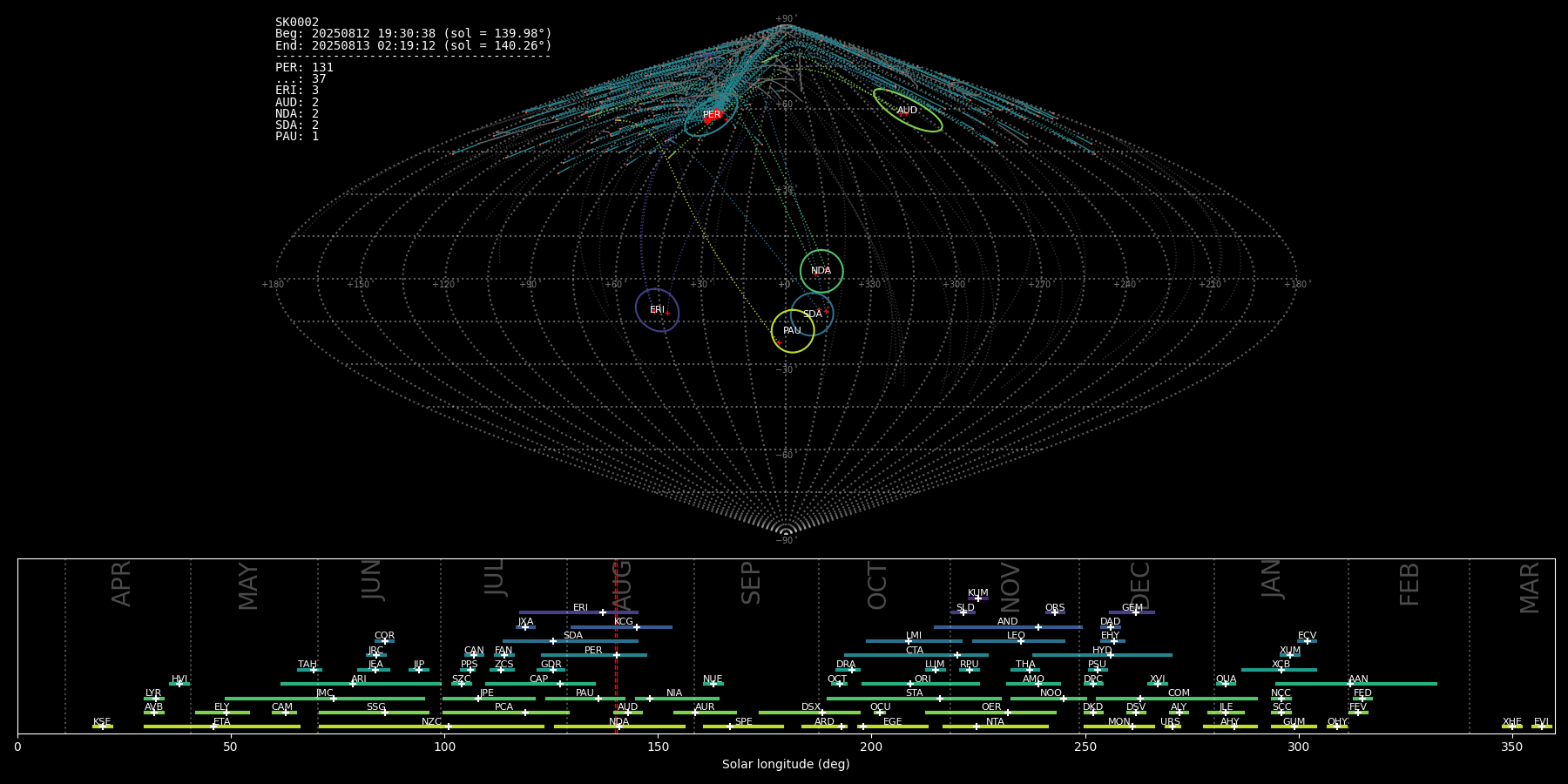
Task: Click the SDA shower bar label in timeline
Action: coord(573,636)
